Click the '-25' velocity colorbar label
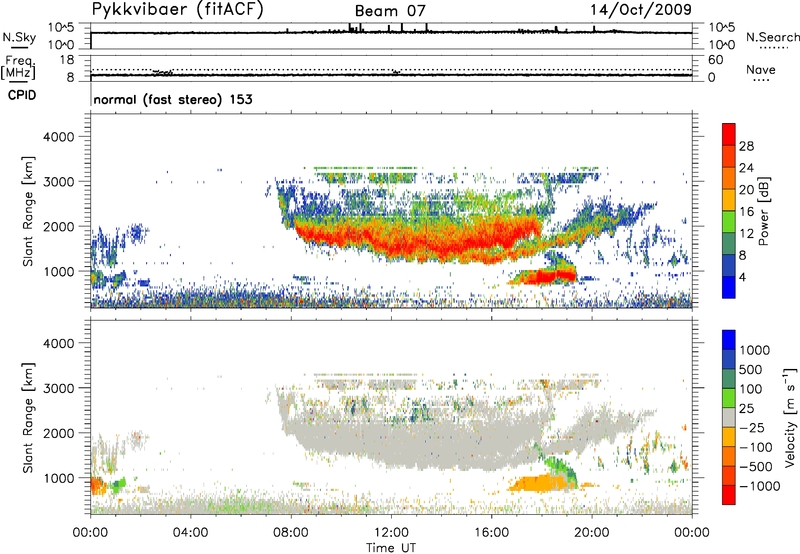800x554 pixels. (x=752, y=428)
